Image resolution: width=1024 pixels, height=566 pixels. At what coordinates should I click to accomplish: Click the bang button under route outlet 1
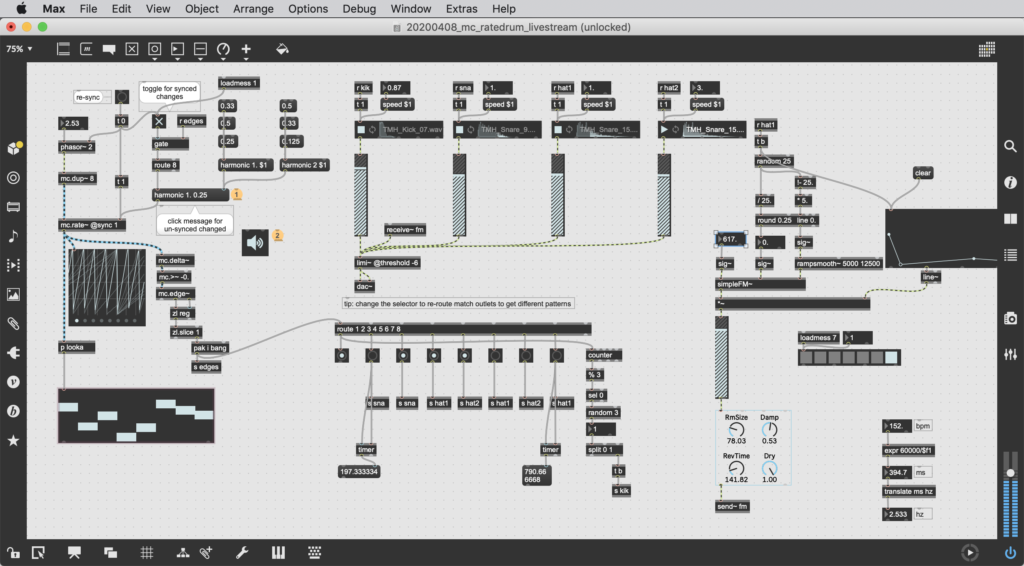pyautogui.click(x=342, y=355)
